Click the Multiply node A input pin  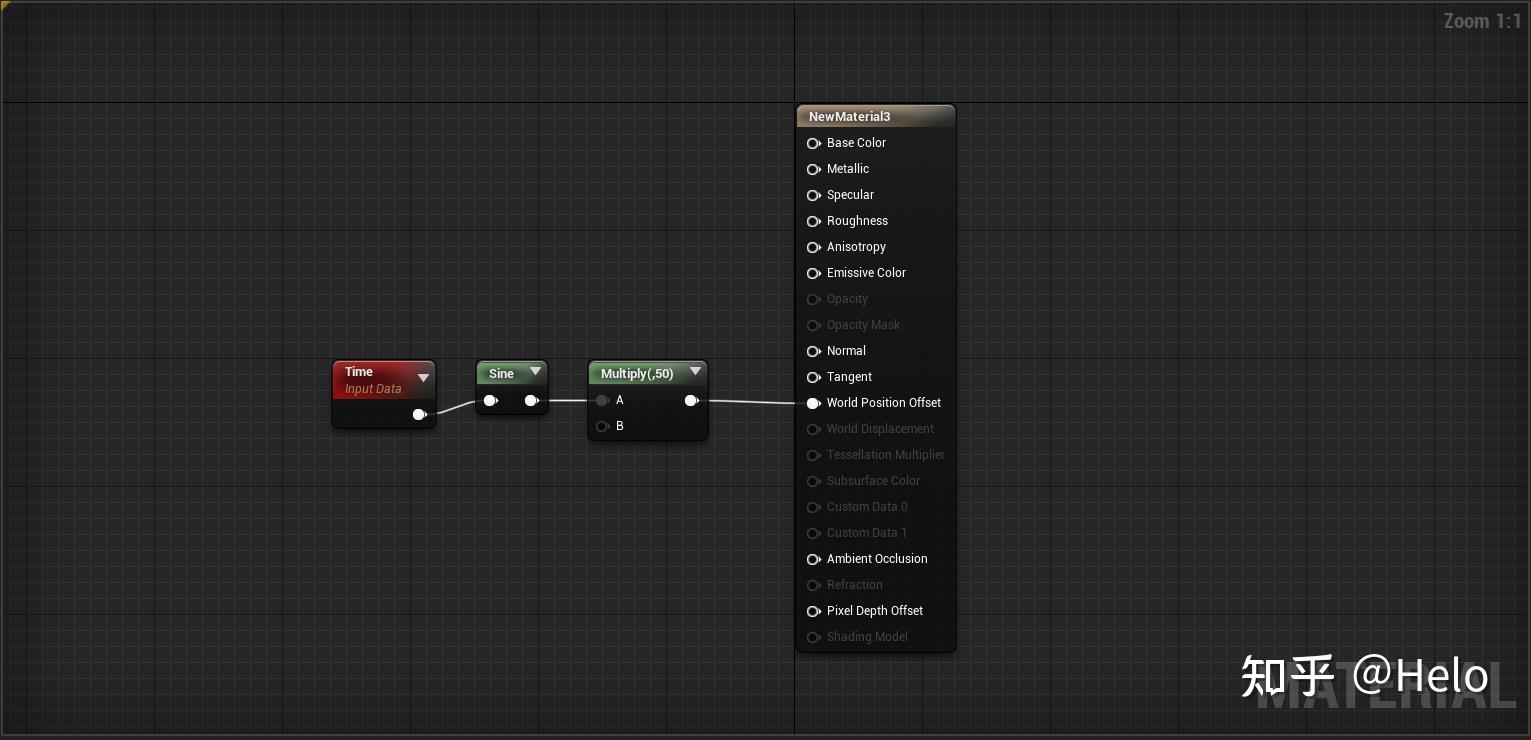602,400
